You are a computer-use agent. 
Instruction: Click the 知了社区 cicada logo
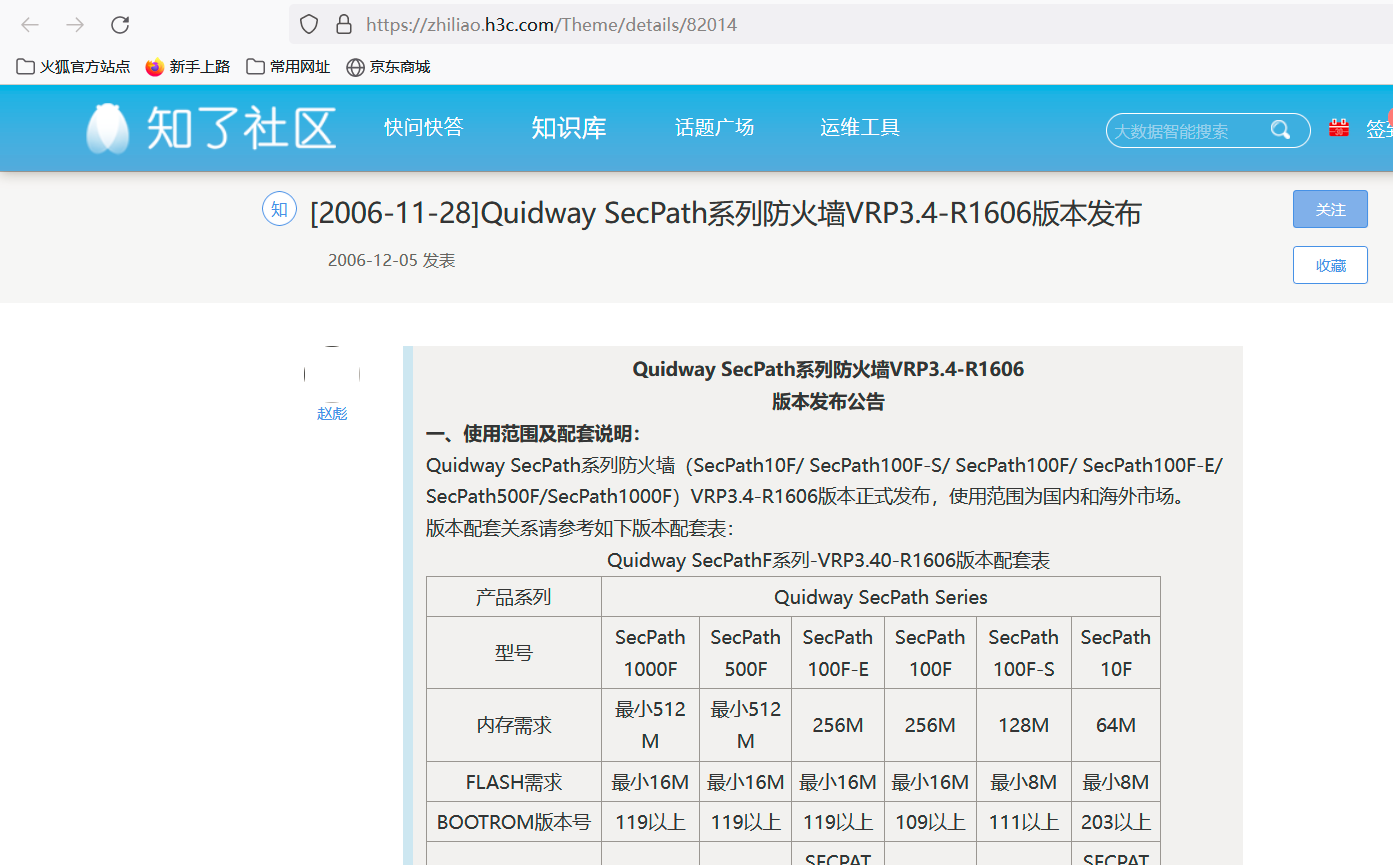(211, 128)
